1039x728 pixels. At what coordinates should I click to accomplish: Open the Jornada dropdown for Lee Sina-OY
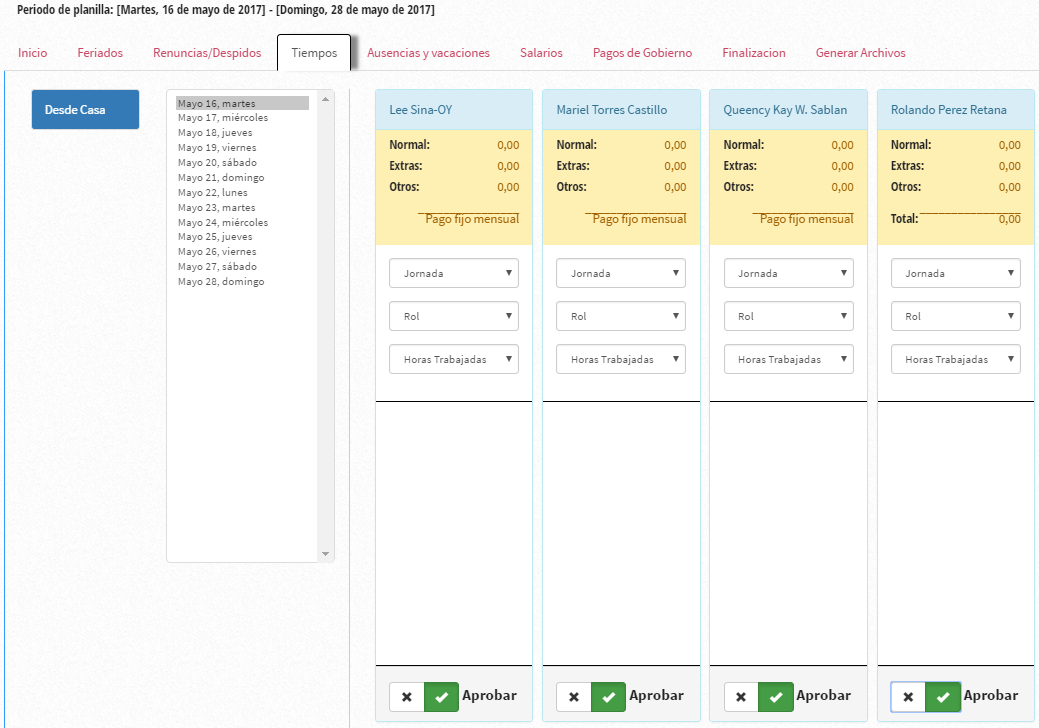click(454, 273)
